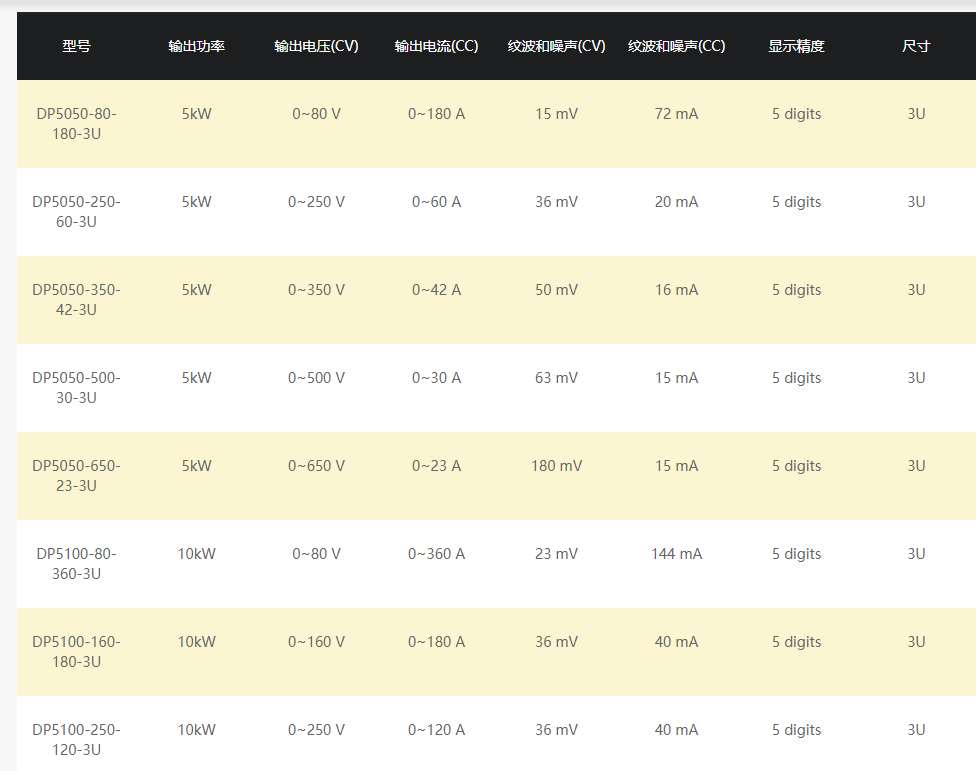Select model DP5100-160-180-3U cell
This screenshot has width=976, height=771.
click(x=77, y=652)
